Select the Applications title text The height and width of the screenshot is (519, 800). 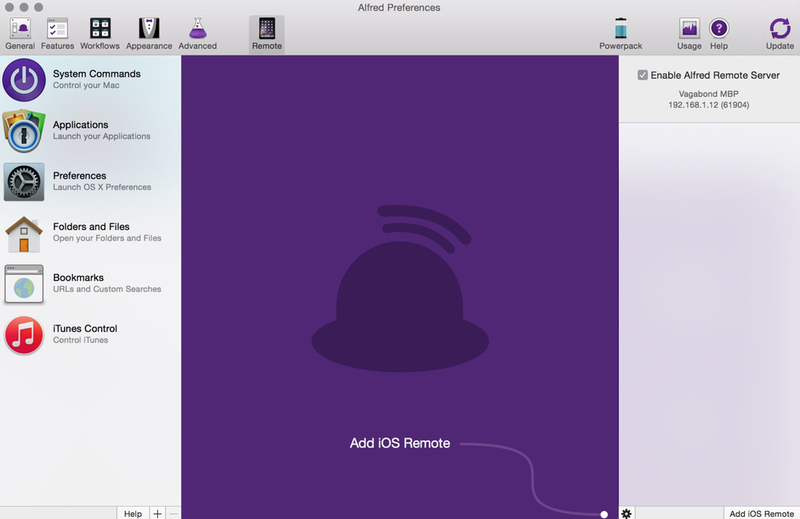tap(81, 125)
